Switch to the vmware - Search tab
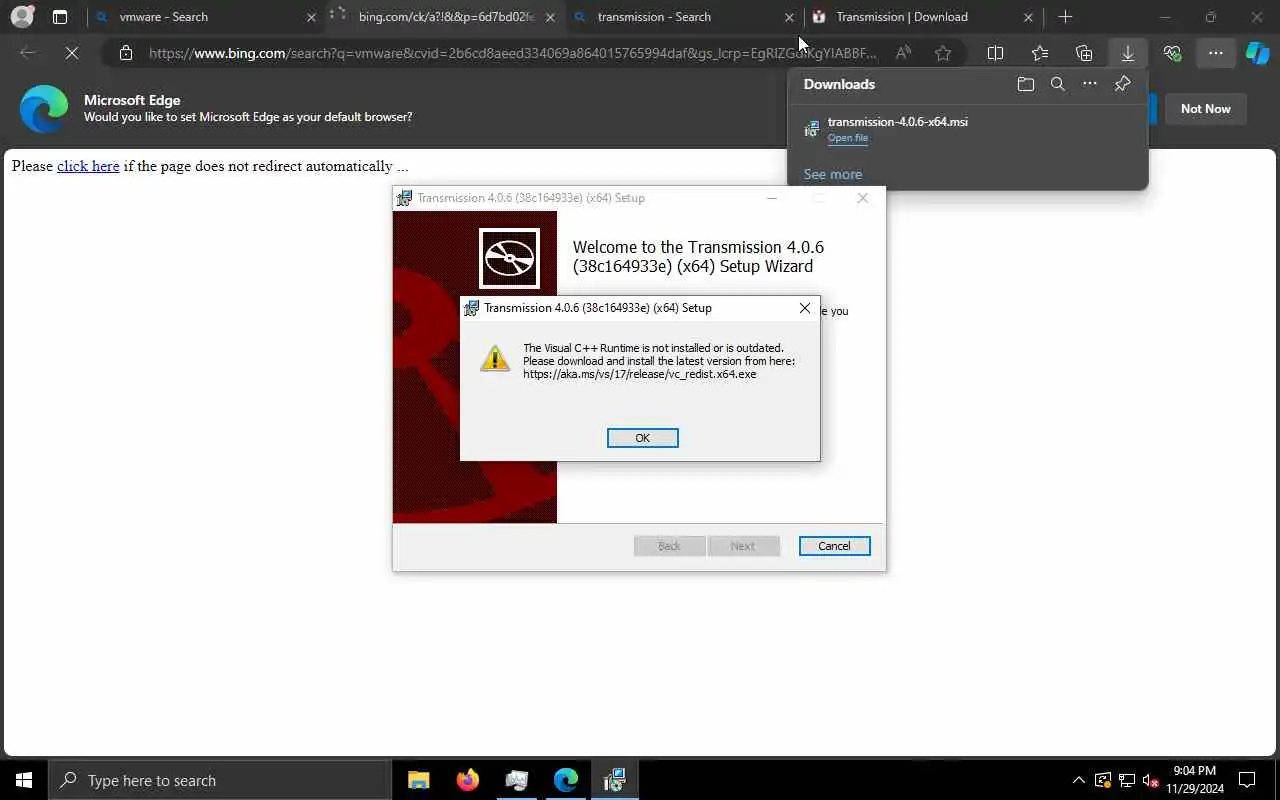The width and height of the screenshot is (1280, 800). pyautogui.click(x=205, y=17)
